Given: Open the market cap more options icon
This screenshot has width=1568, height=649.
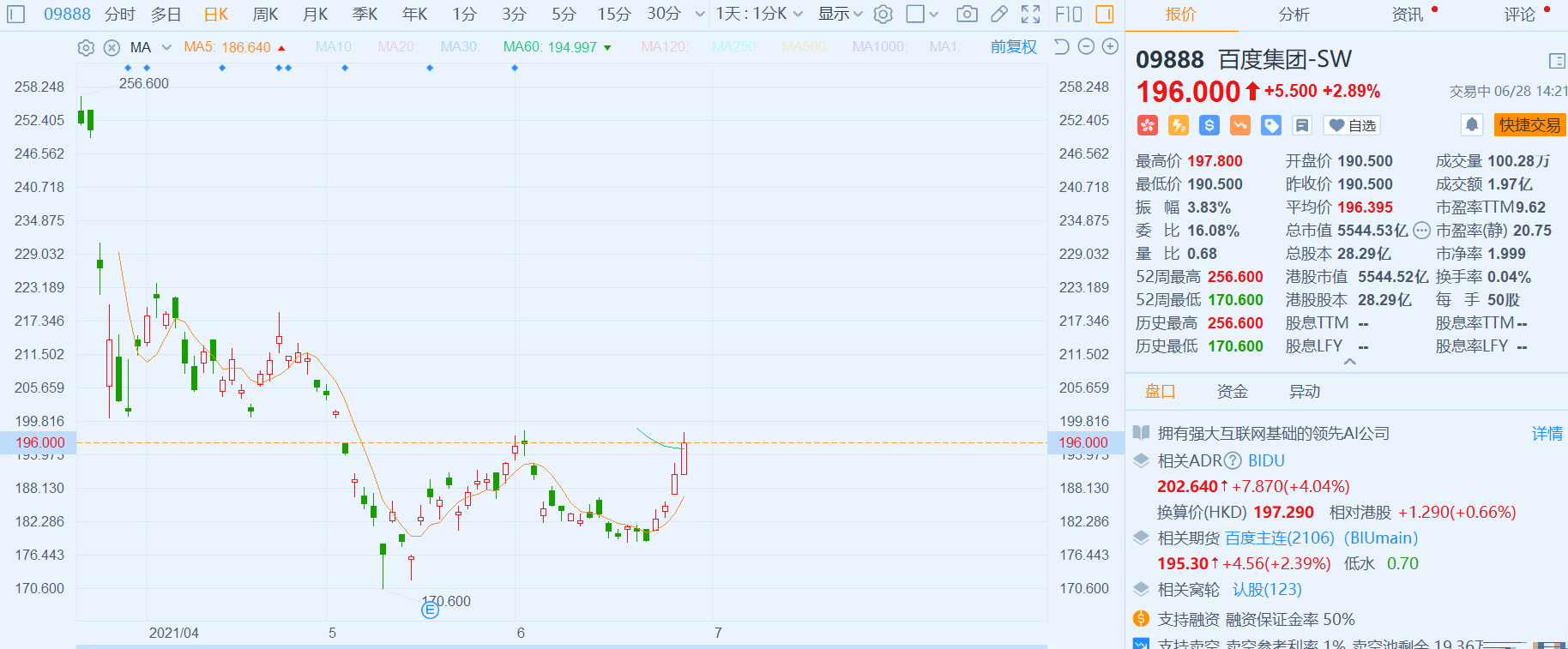Looking at the screenshot, I should [1421, 230].
